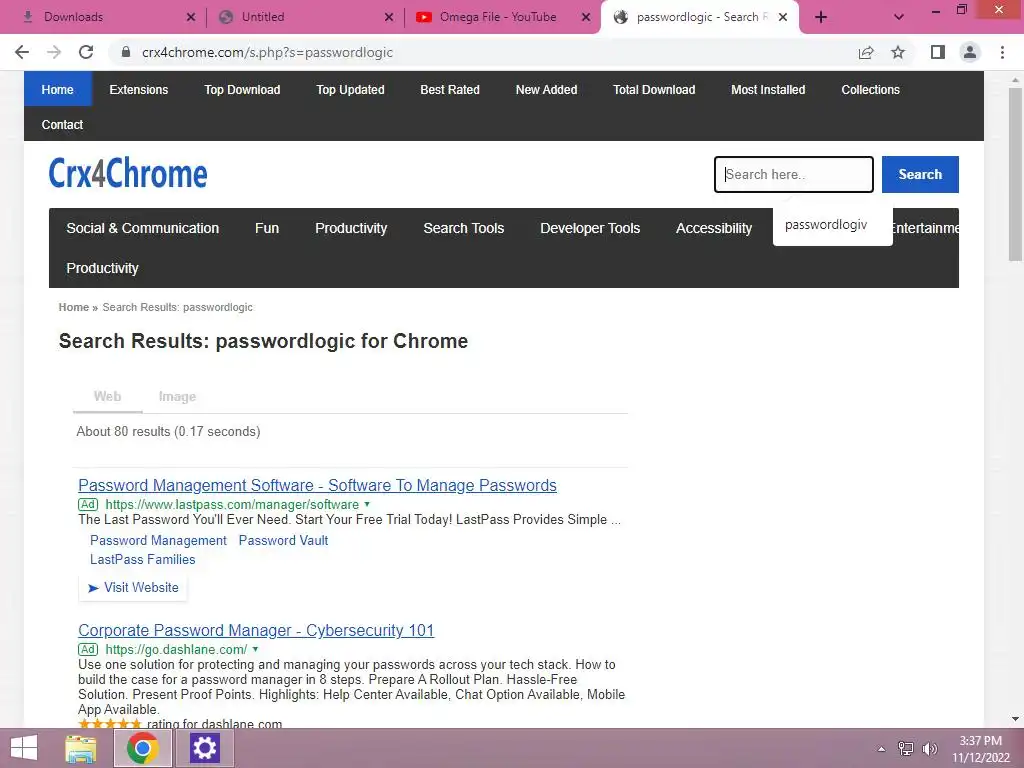Open the LastPass Families sitelink
This screenshot has height=768, width=1024.
[142, 560]
